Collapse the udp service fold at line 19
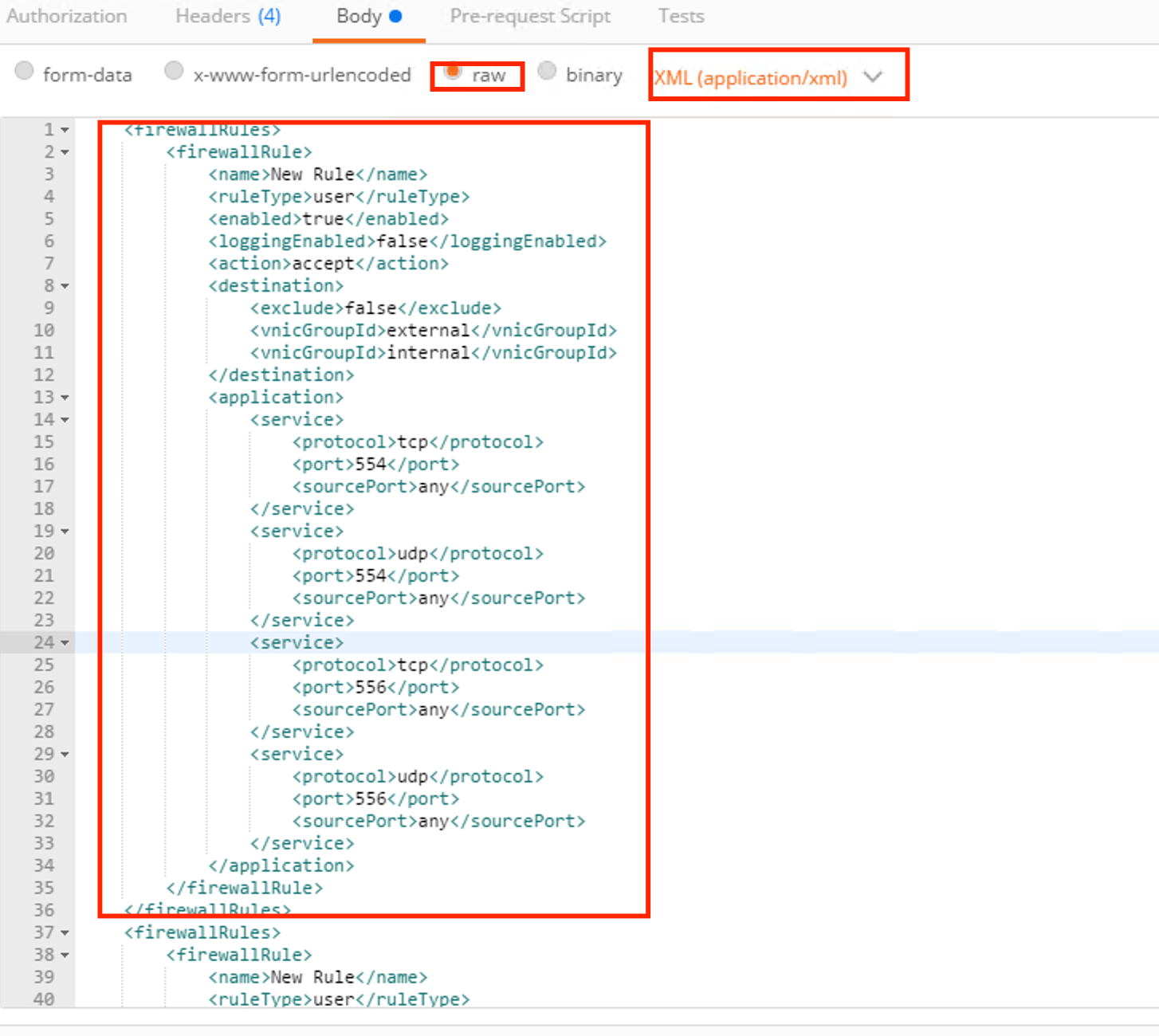Image resolution: width=1159 pixels, height=1036 pixels. pyautogui.click(x=65, y=532)
